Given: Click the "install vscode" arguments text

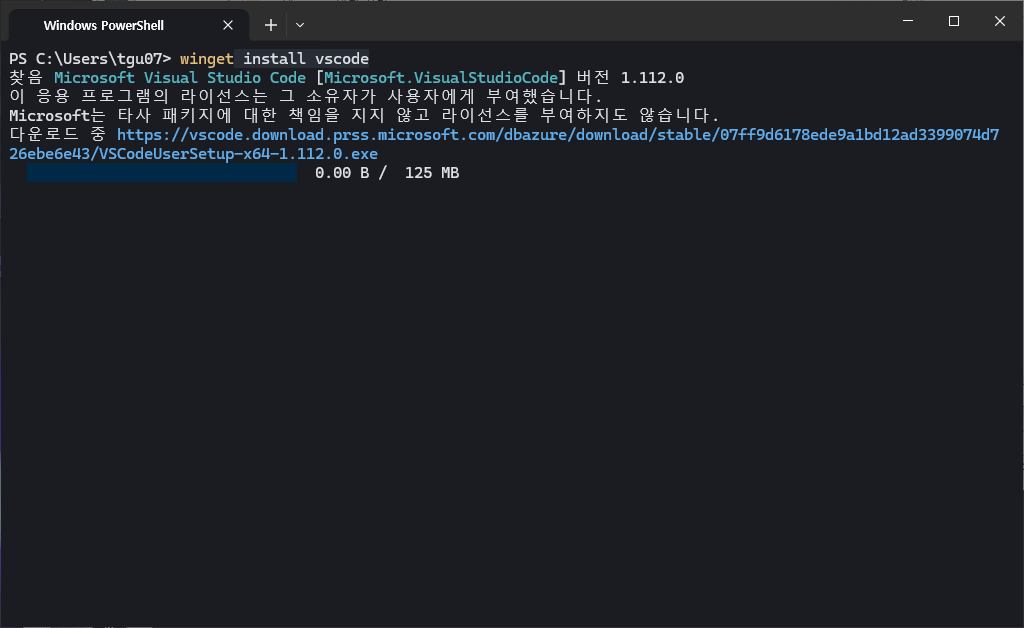Looking at the screenshot, I should [x=306, y=59].
